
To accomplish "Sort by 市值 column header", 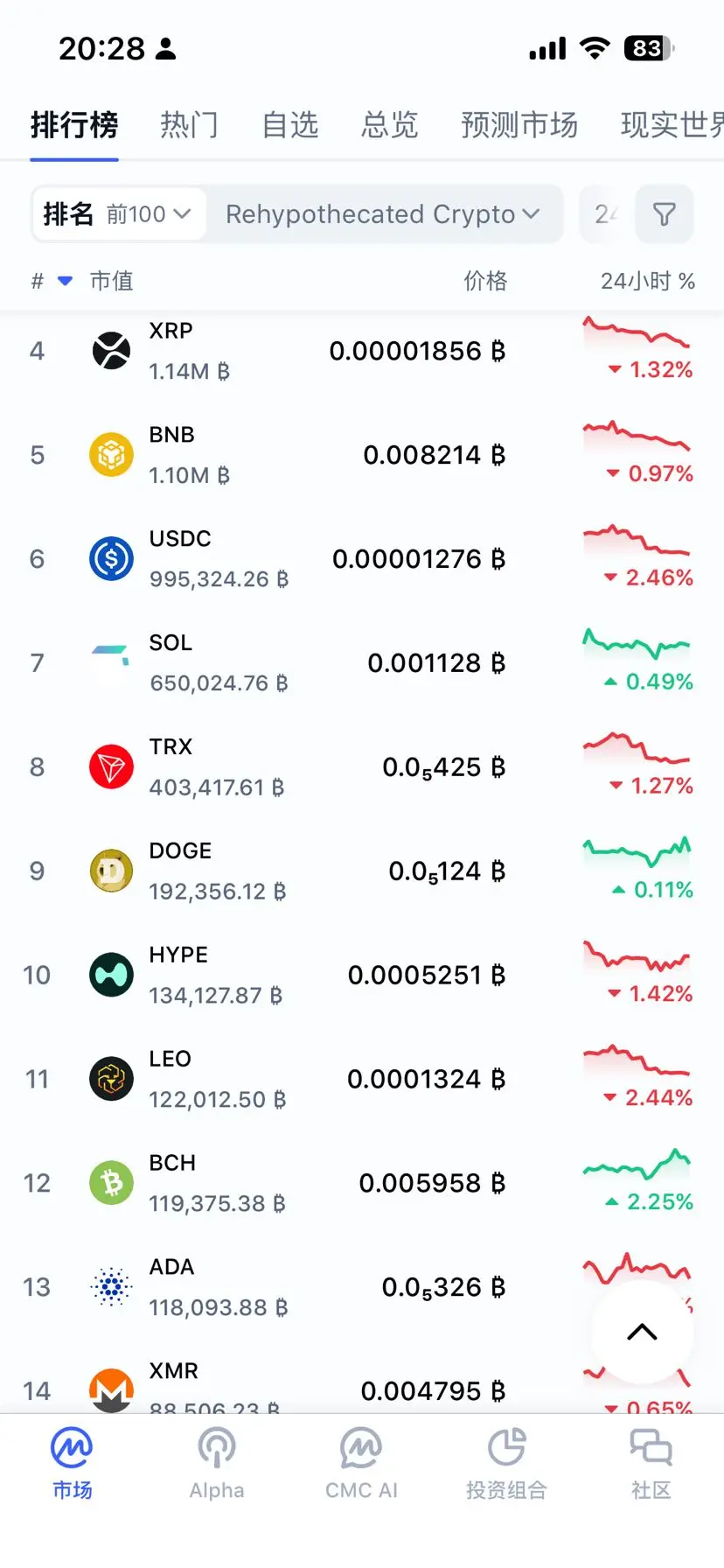I will click(111, 281).
